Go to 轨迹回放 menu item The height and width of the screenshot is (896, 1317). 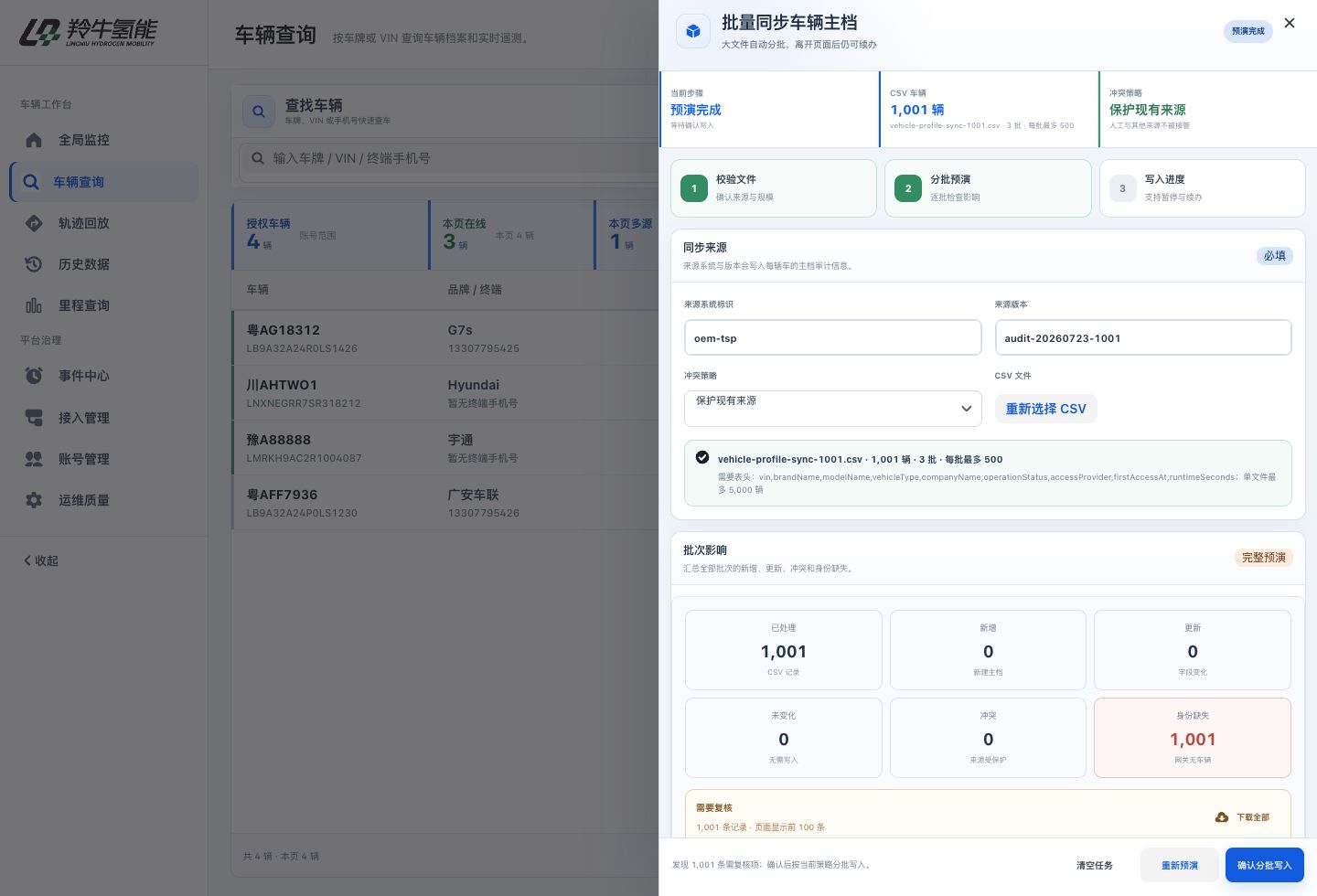point(104,223)
